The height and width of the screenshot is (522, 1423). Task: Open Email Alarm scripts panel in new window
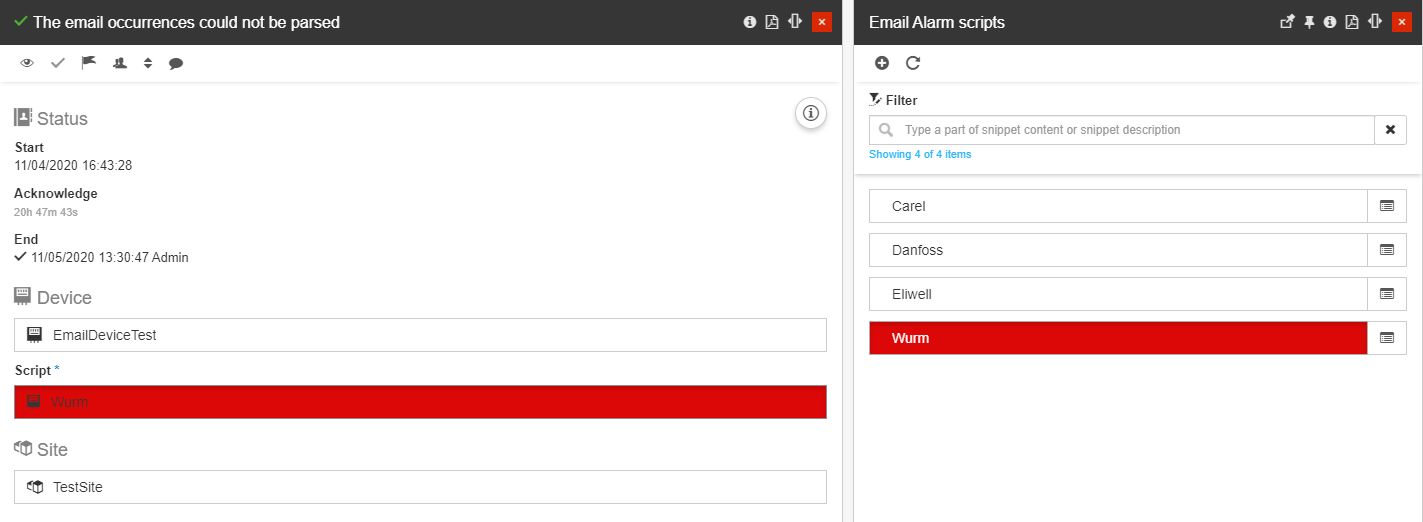pyautogui.click(x=1287, y=22)
